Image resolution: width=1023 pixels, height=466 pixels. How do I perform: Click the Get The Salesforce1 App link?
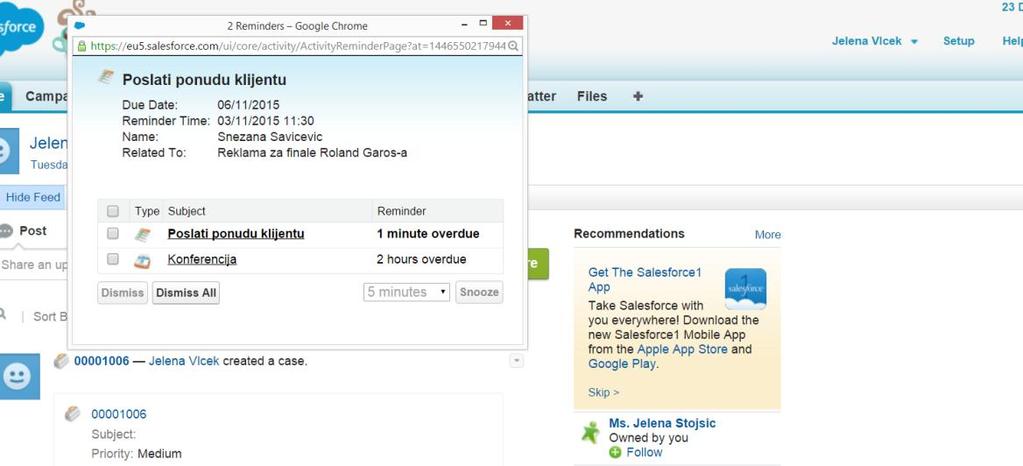645,279
